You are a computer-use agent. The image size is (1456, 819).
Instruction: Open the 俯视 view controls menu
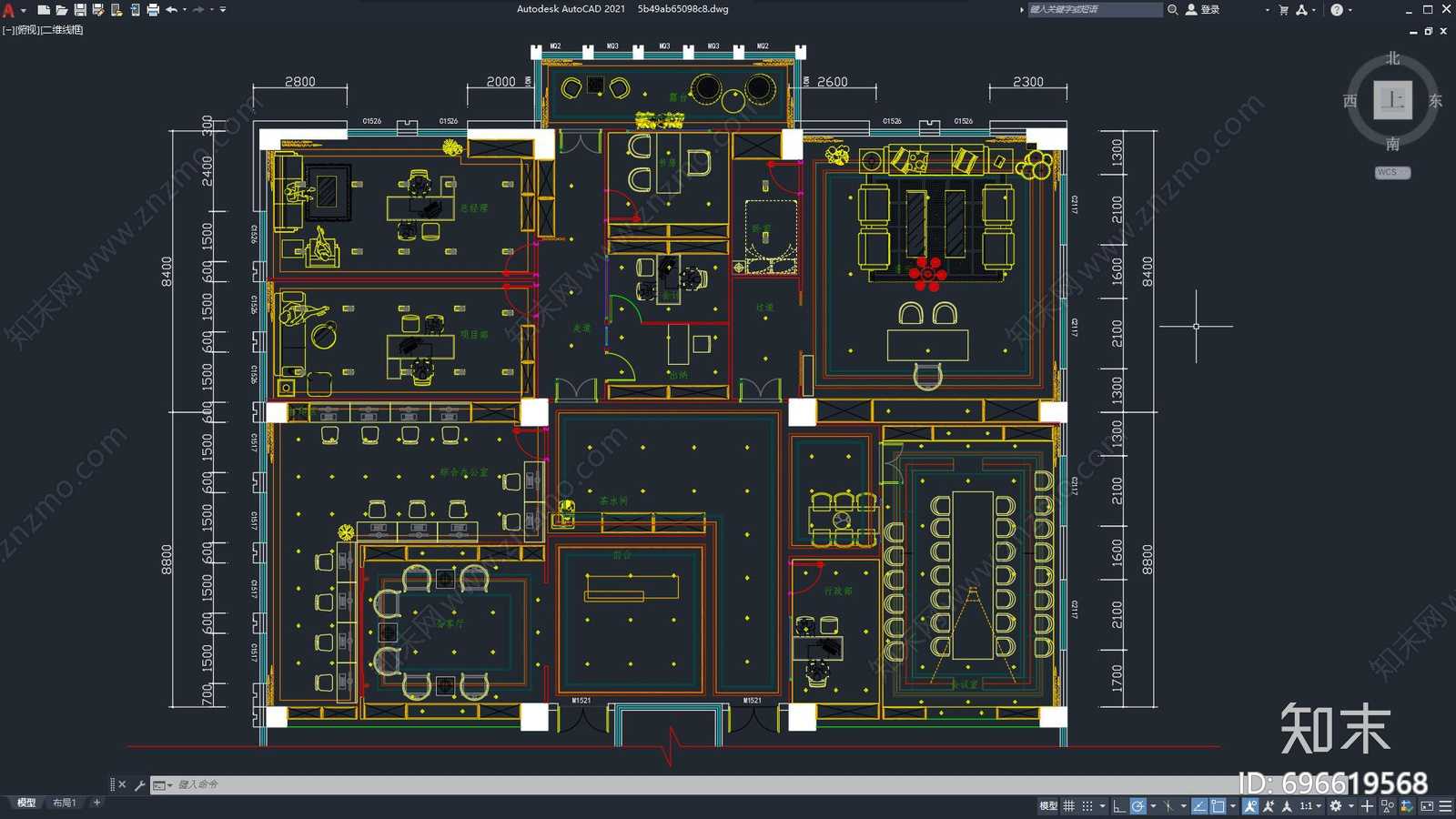26,30
